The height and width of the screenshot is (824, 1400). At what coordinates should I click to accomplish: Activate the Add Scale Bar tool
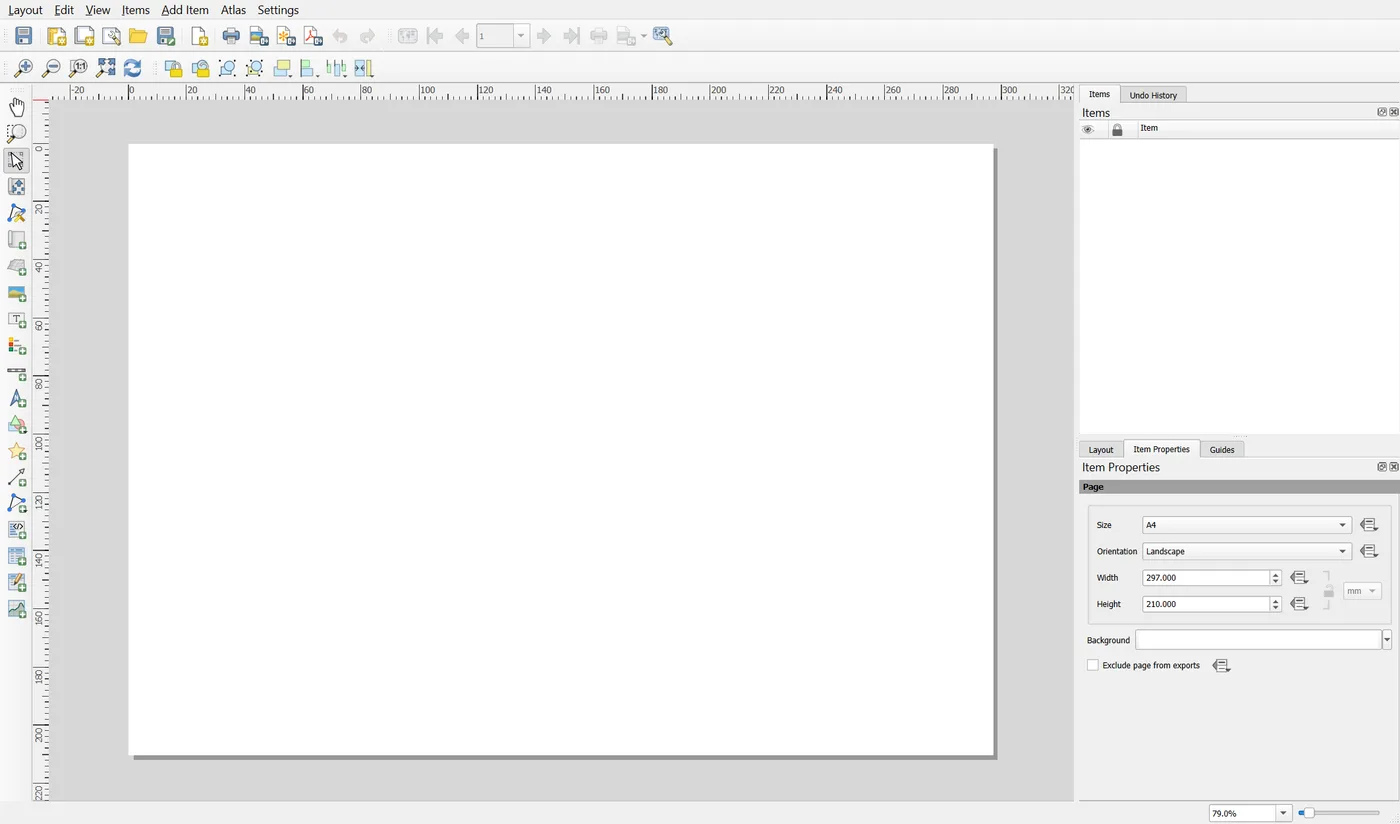[x=17, y=373]
